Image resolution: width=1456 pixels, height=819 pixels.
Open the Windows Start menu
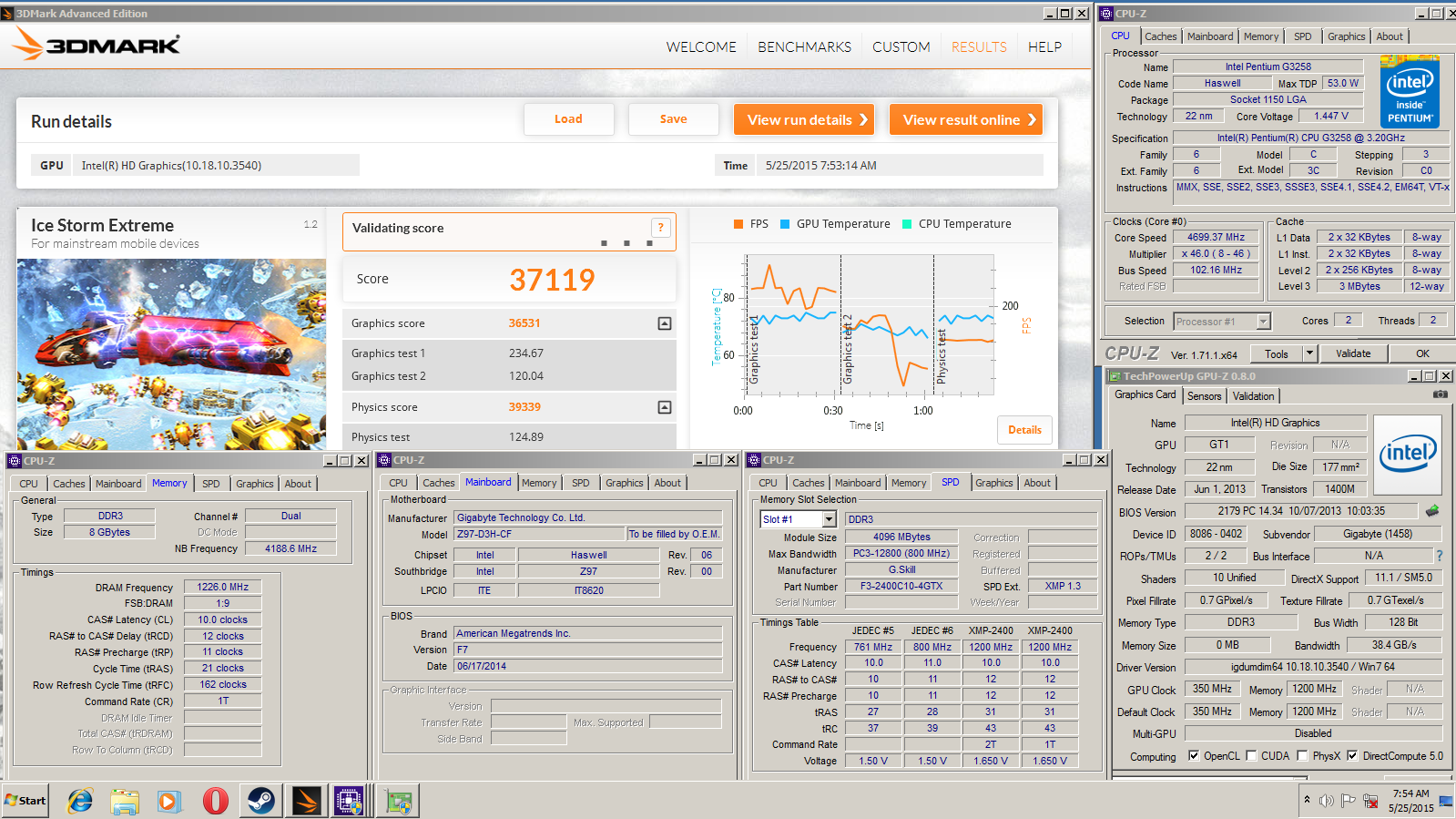25,801
